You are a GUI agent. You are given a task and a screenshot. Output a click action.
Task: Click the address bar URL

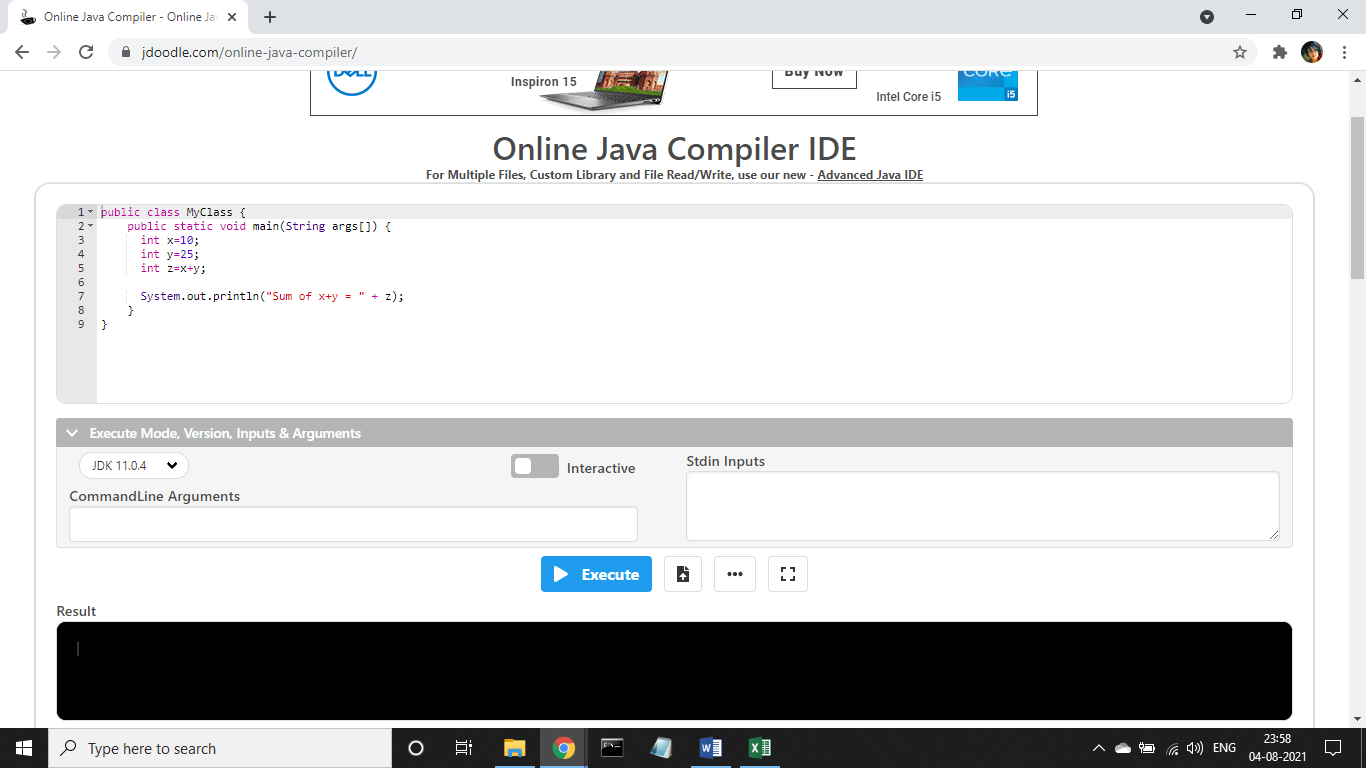tap(250, 52)
